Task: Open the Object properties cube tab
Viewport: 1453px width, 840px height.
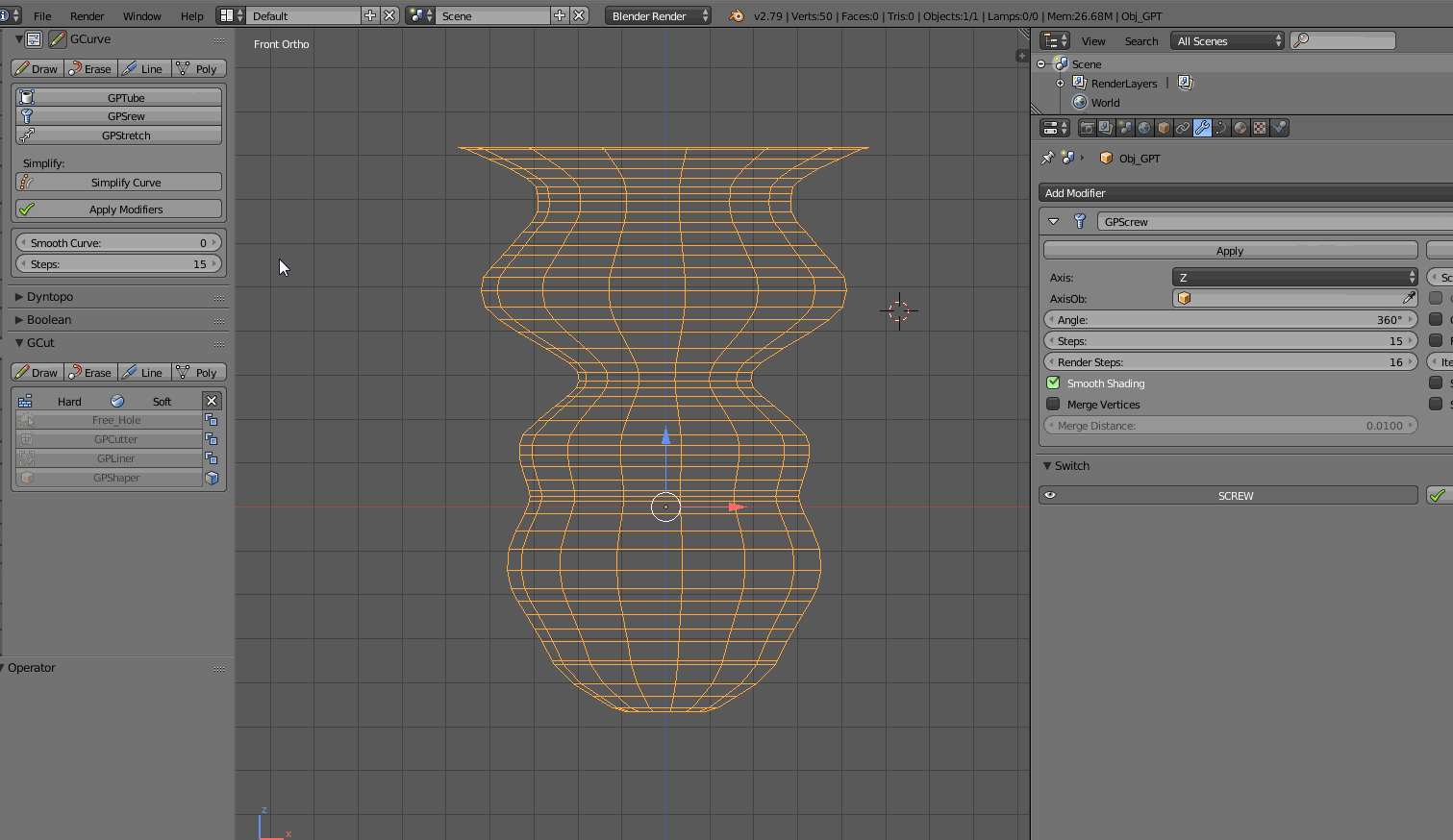Action: tap(1164, 128)
